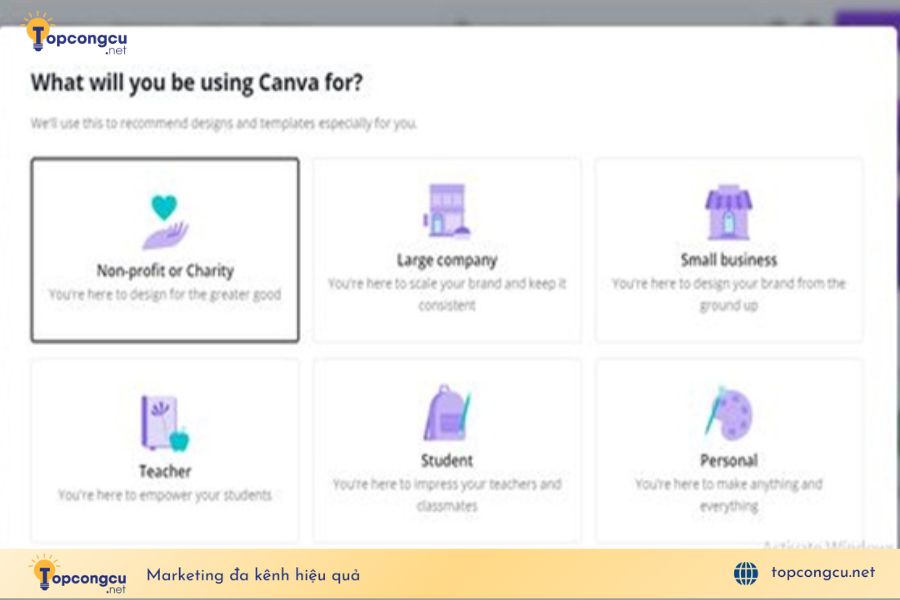Select the Teacher option label
The image size is (900, 600).
165,471
